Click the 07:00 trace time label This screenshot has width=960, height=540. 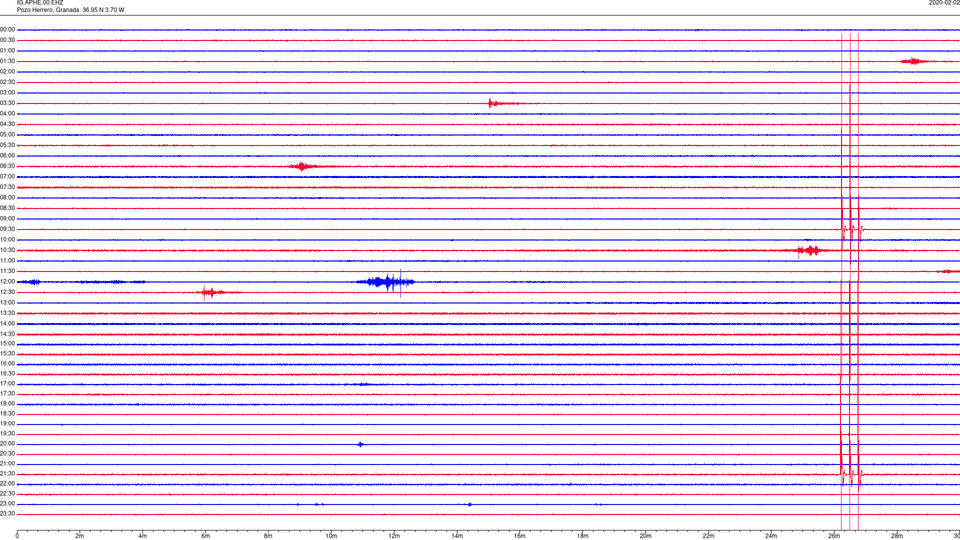(x=7, y=176)
